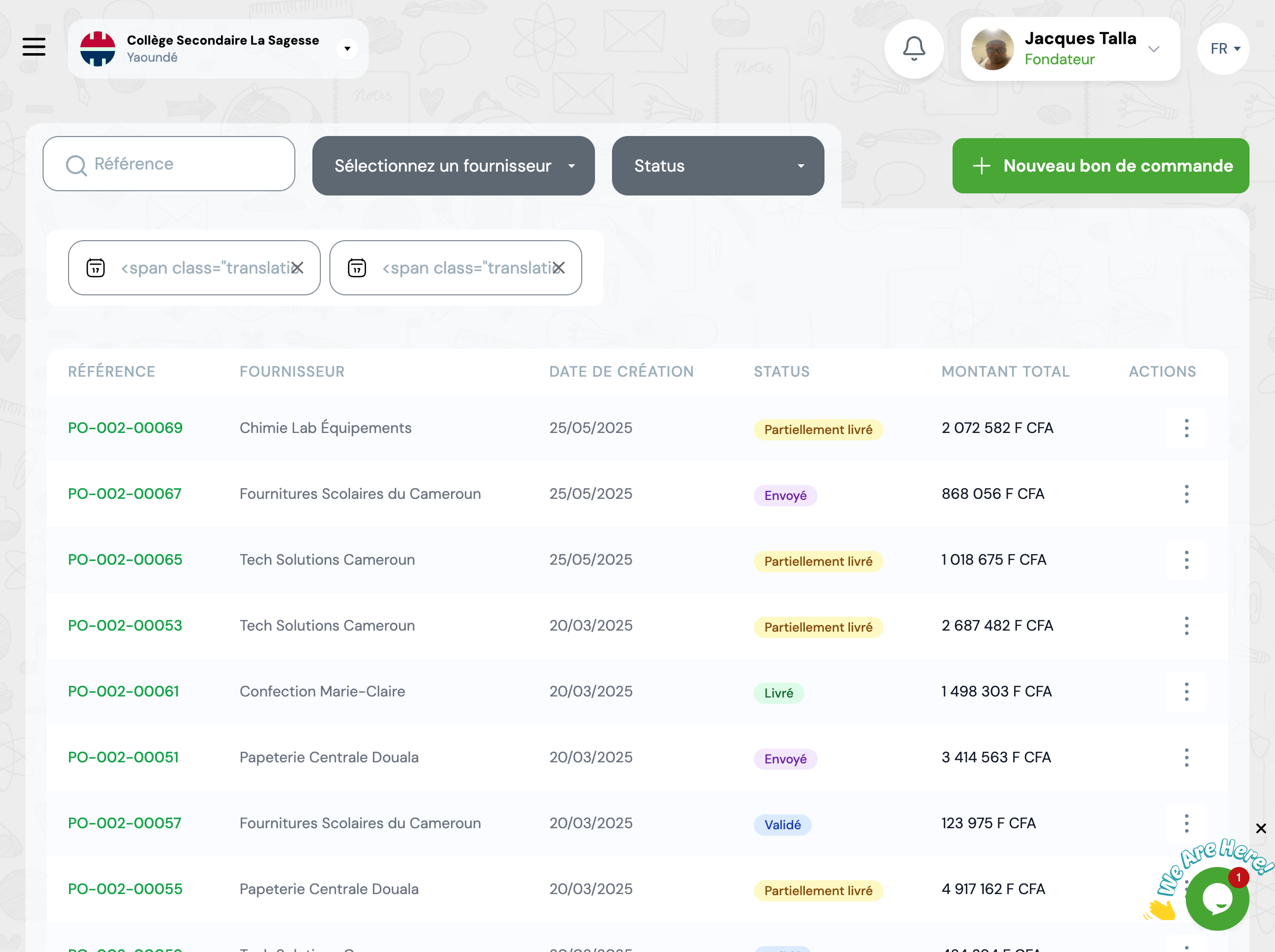The width and height of the screenshot is (1275, 952).
Task: Clear the first date filter field
Action: pyautogui.click(x=297, y=268)
